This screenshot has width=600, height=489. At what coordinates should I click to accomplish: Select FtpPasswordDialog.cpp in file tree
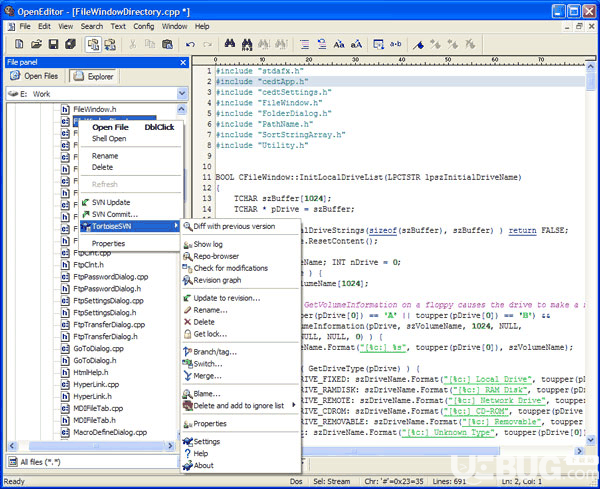111,277
